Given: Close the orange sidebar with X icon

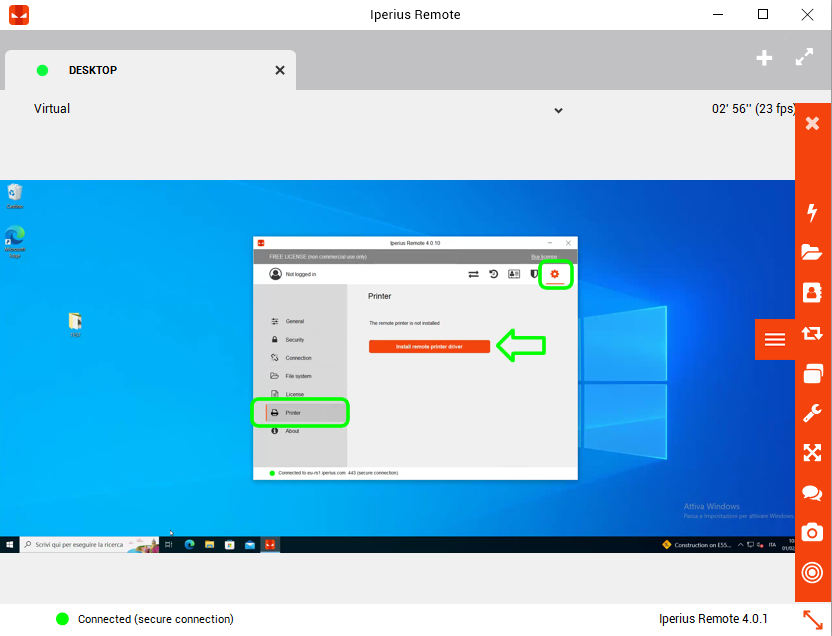Looking at the screenshot, I should coord(812,124).
